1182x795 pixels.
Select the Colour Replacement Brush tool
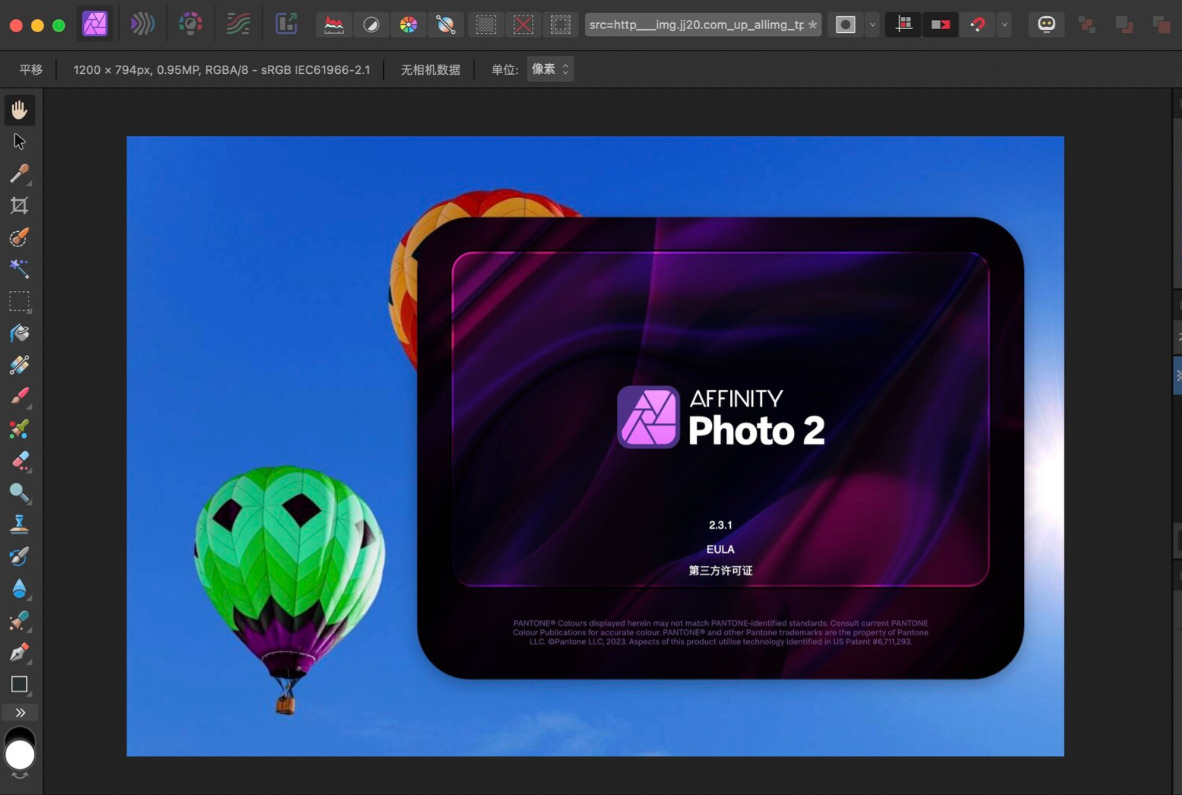pyautogui.click(x=19, y=429)
